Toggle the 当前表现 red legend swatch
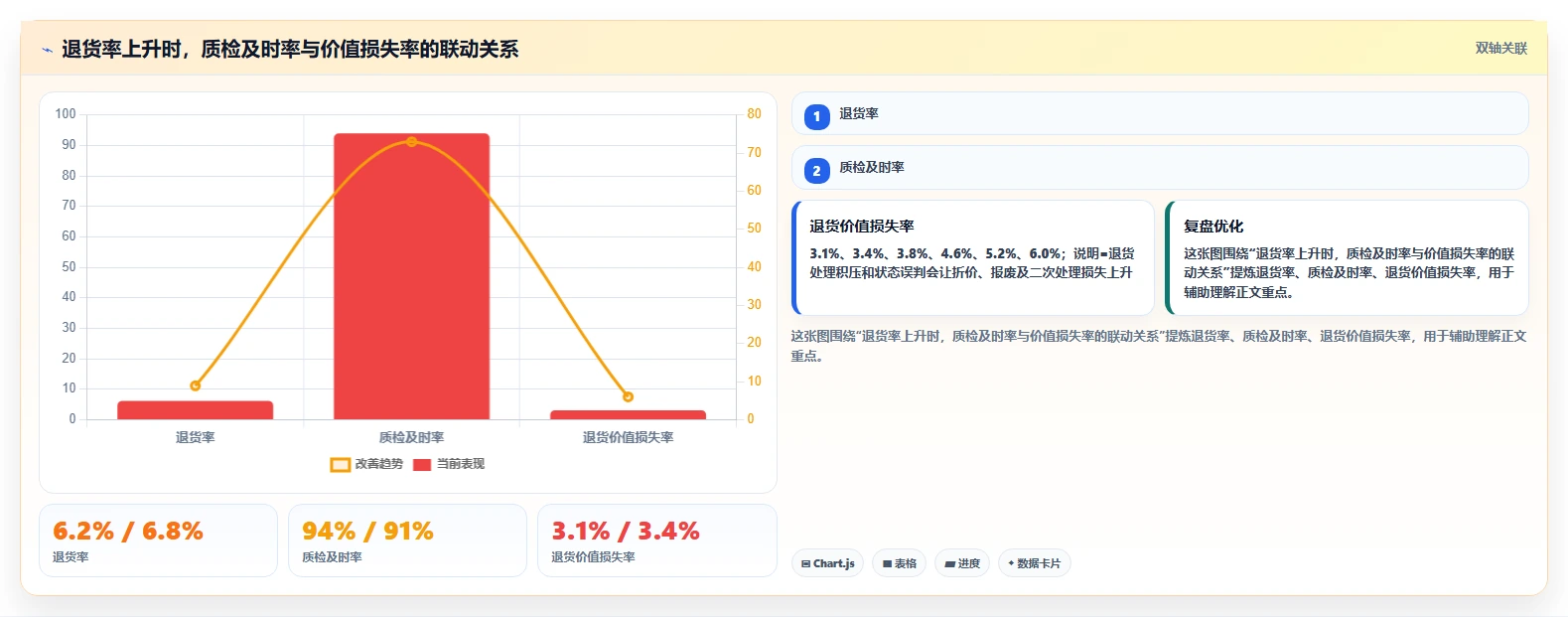 click(422, 464)
